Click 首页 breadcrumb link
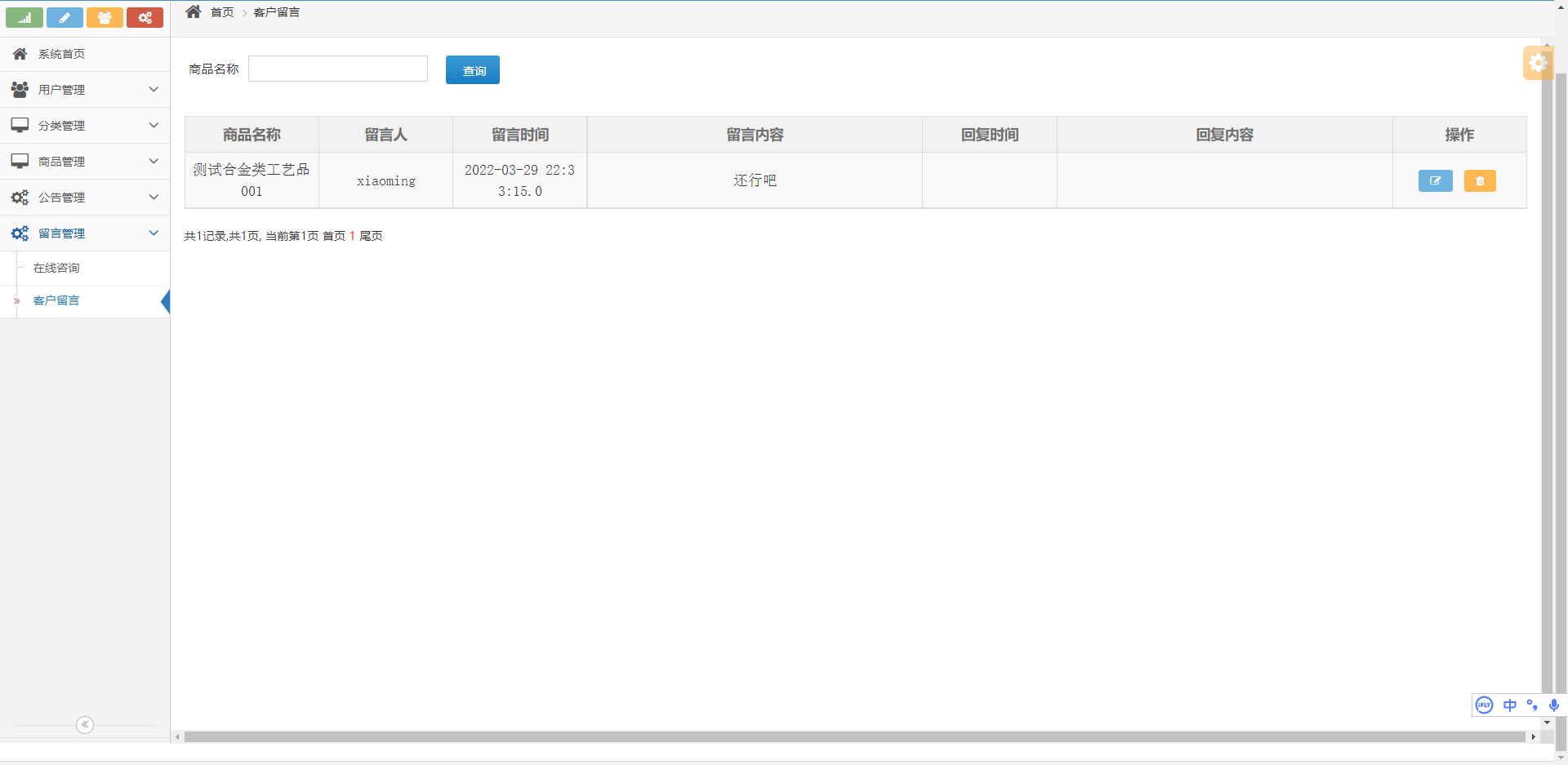 coord(222,12)
